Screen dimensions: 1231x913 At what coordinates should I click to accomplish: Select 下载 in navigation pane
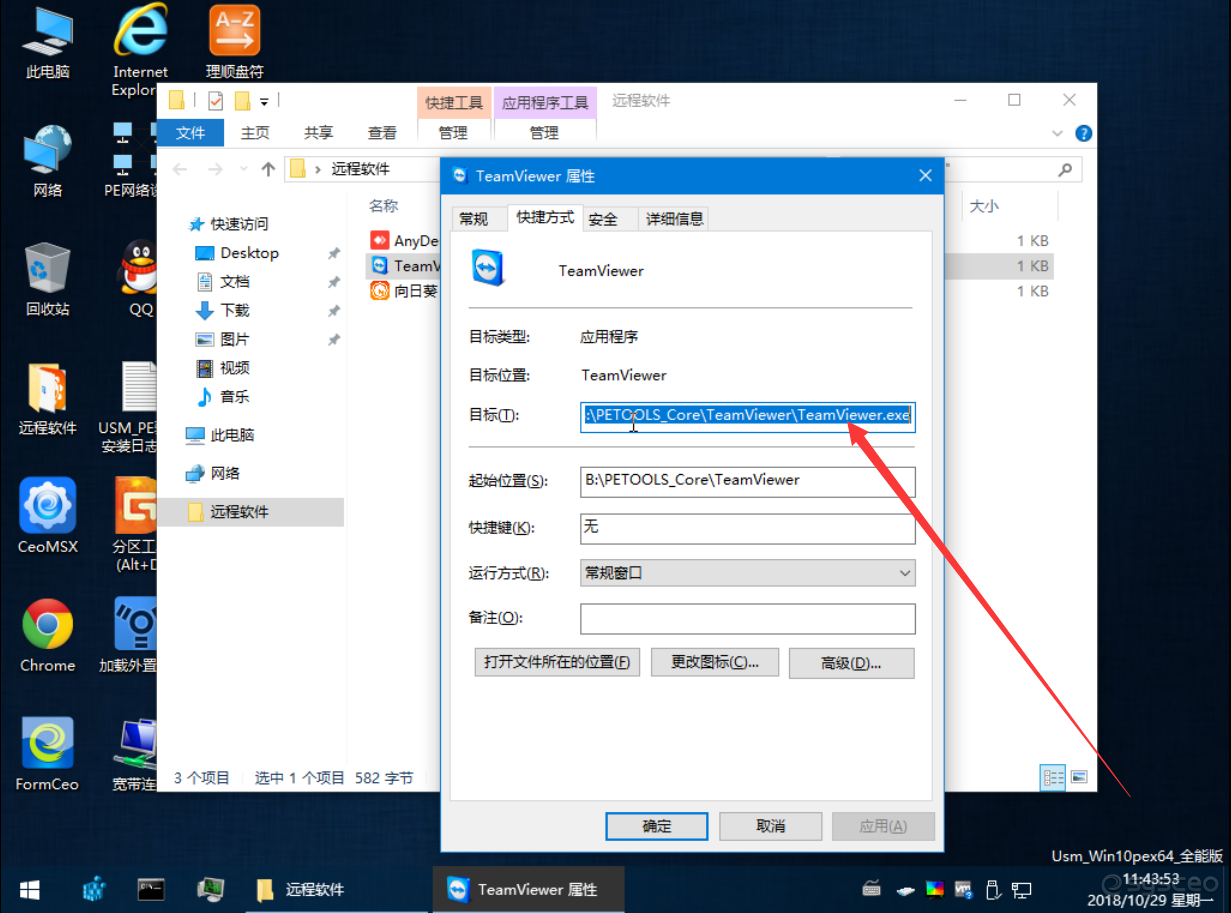[235, 310]
